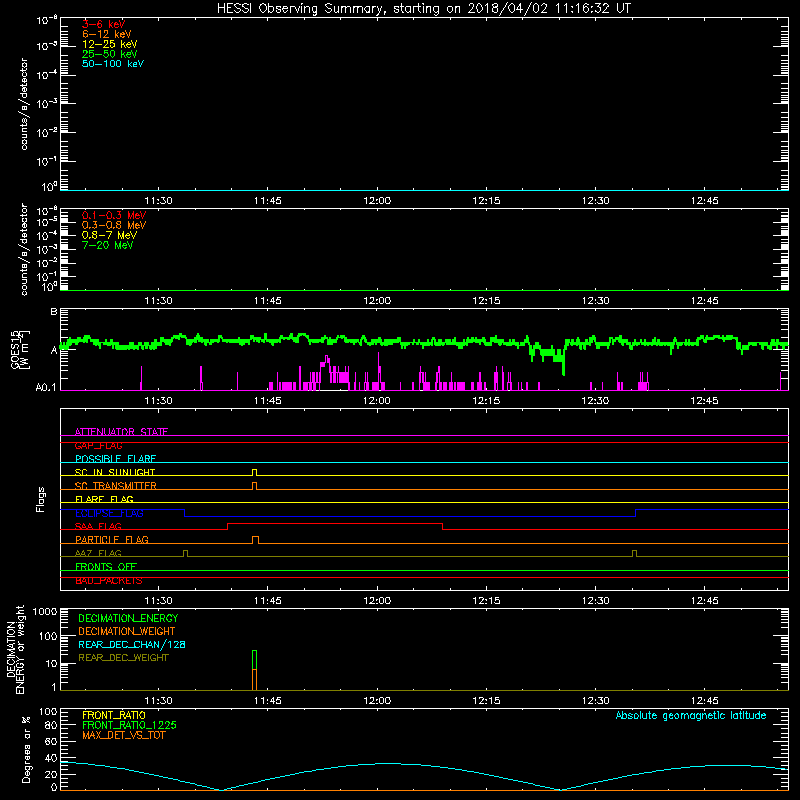Click the 7-20 MeV legend label
Screen dimensions: 800x800
pyautogui.click(x=107, y=245)
